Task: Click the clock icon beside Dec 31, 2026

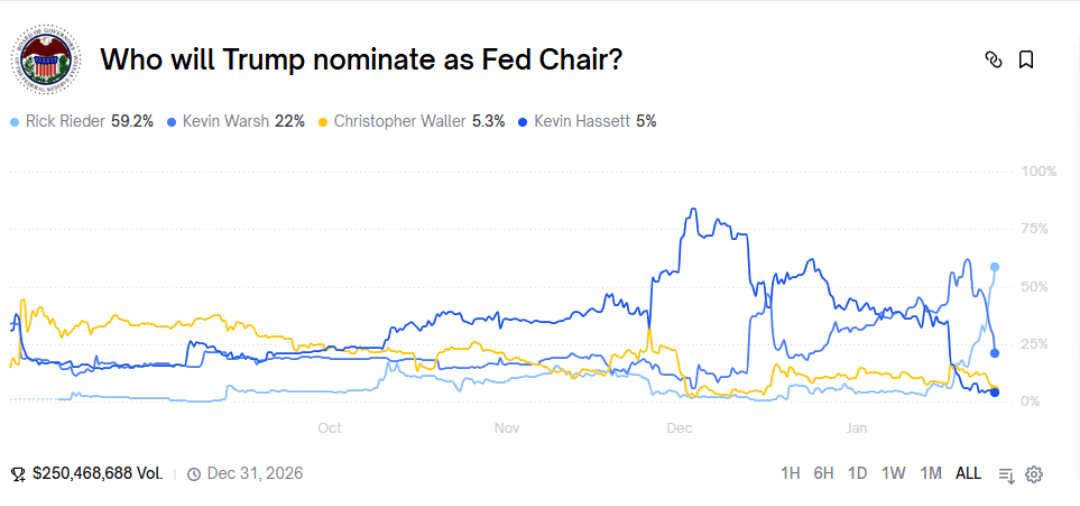Action: click(194, 473)
